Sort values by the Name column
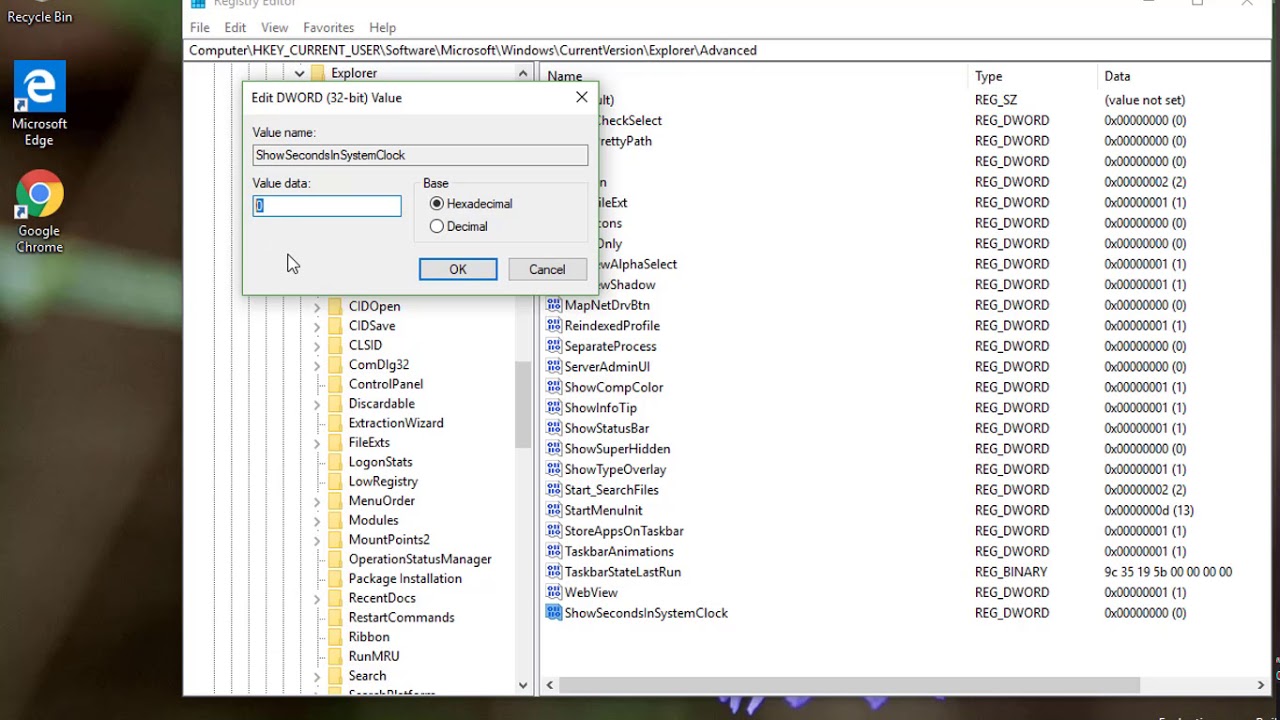 click(755, 76)
